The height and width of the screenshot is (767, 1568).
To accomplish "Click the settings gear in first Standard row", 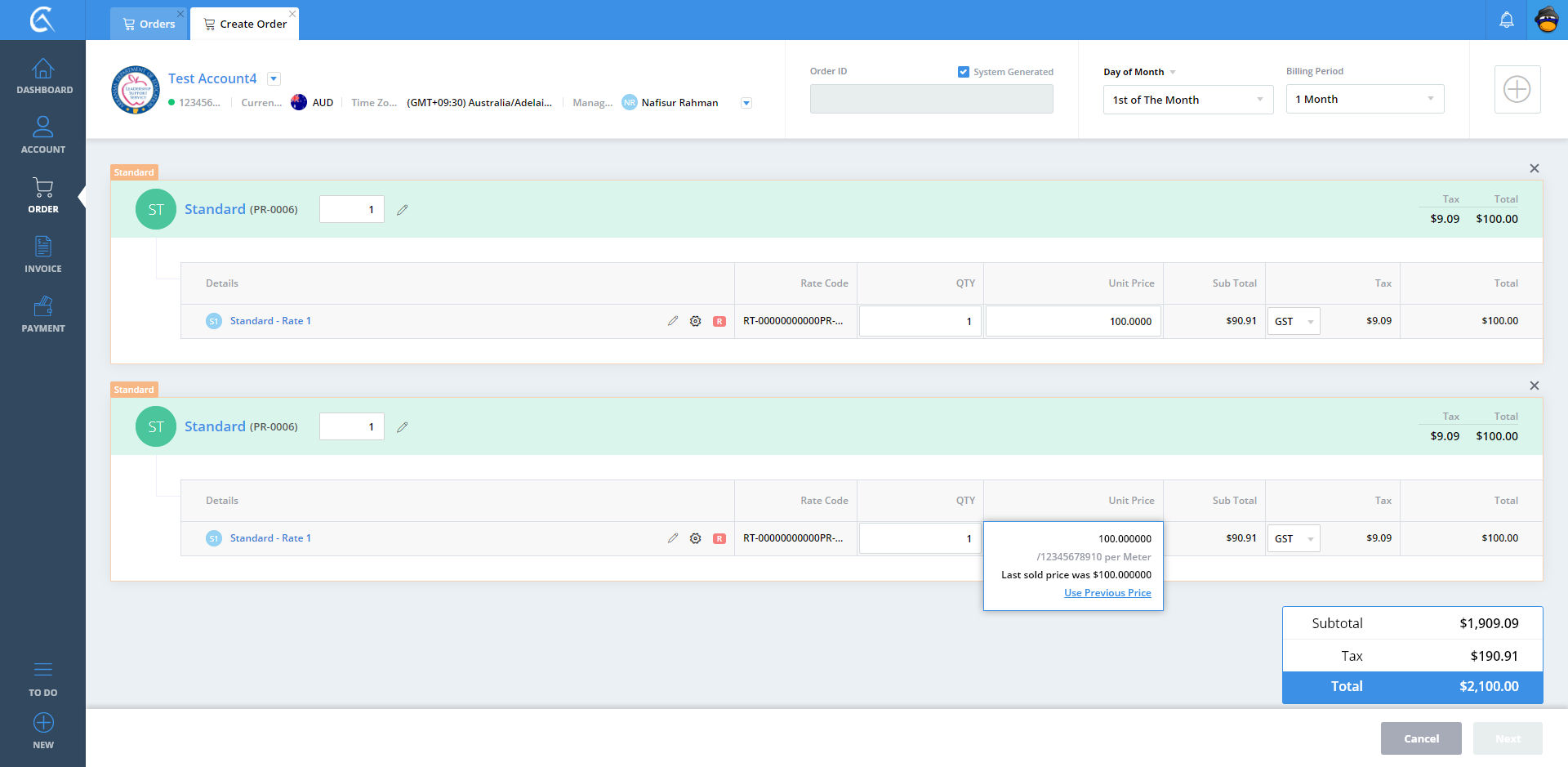I will click(x=695, y=321).
